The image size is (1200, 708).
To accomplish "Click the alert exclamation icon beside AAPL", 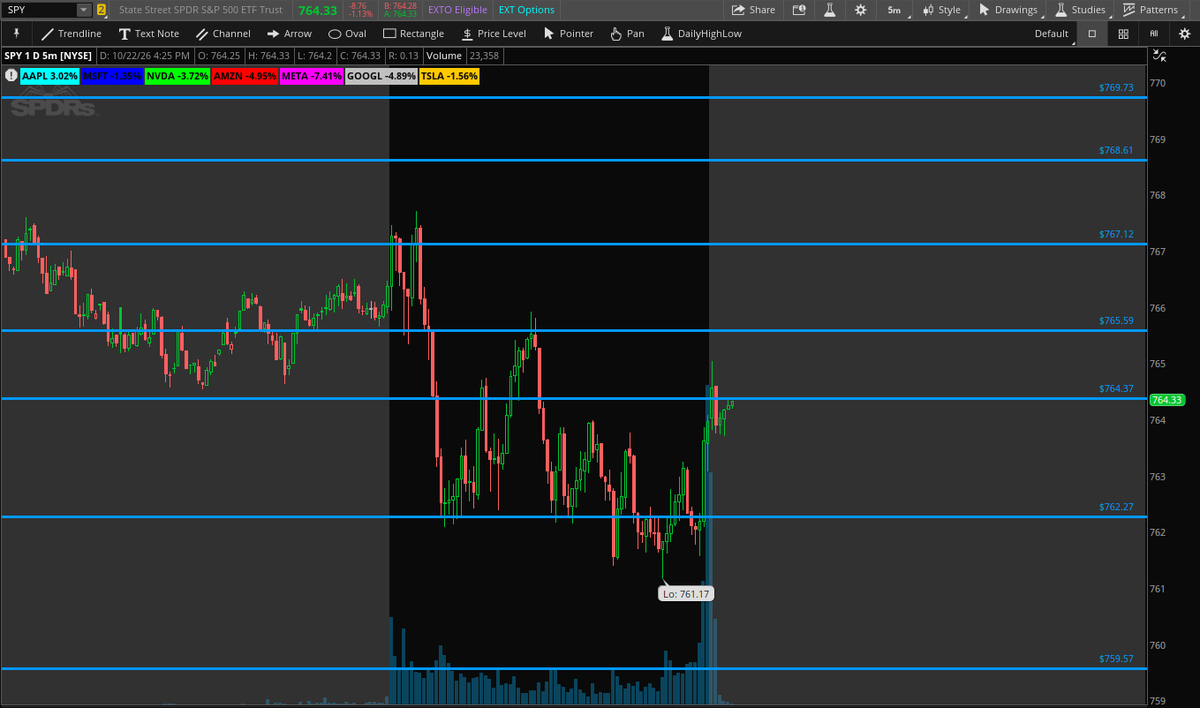I will pyautogui.click(x=10, y=75).
